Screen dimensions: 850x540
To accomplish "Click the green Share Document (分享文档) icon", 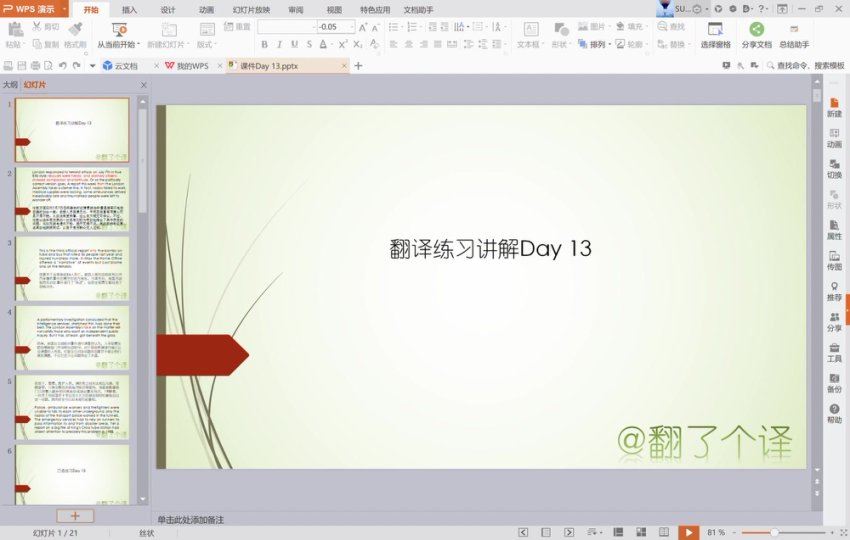I will pyautogui.click(x=757, y=29).
